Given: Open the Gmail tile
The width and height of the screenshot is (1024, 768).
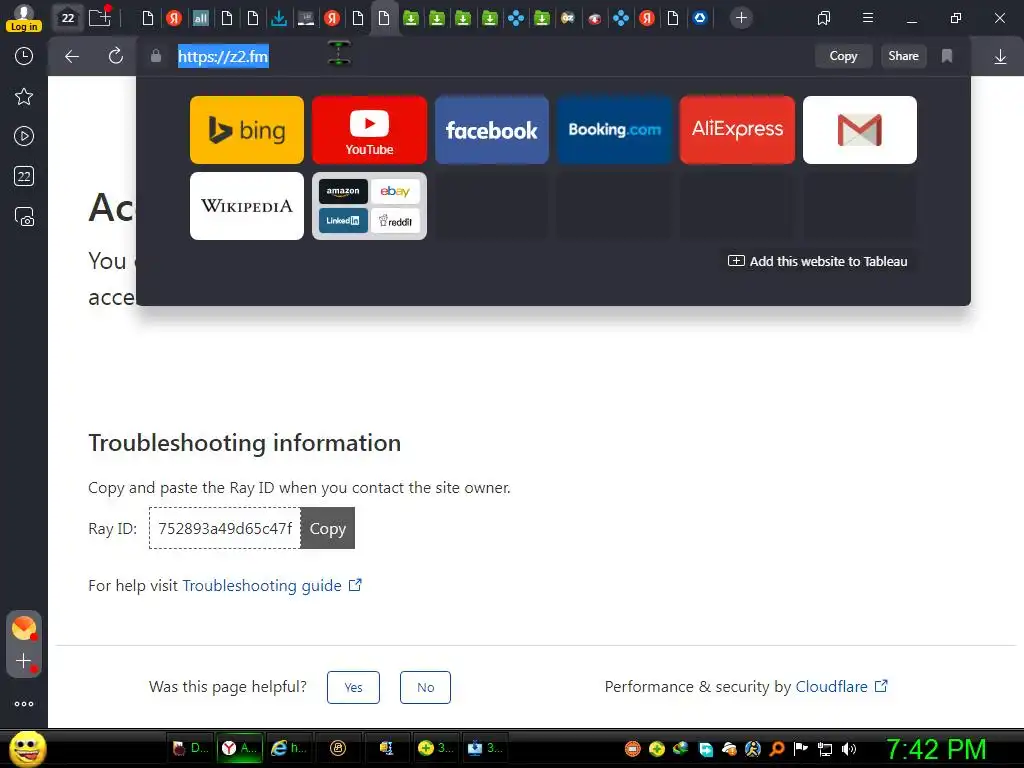Looking at the screenshot, I should 859,130.
